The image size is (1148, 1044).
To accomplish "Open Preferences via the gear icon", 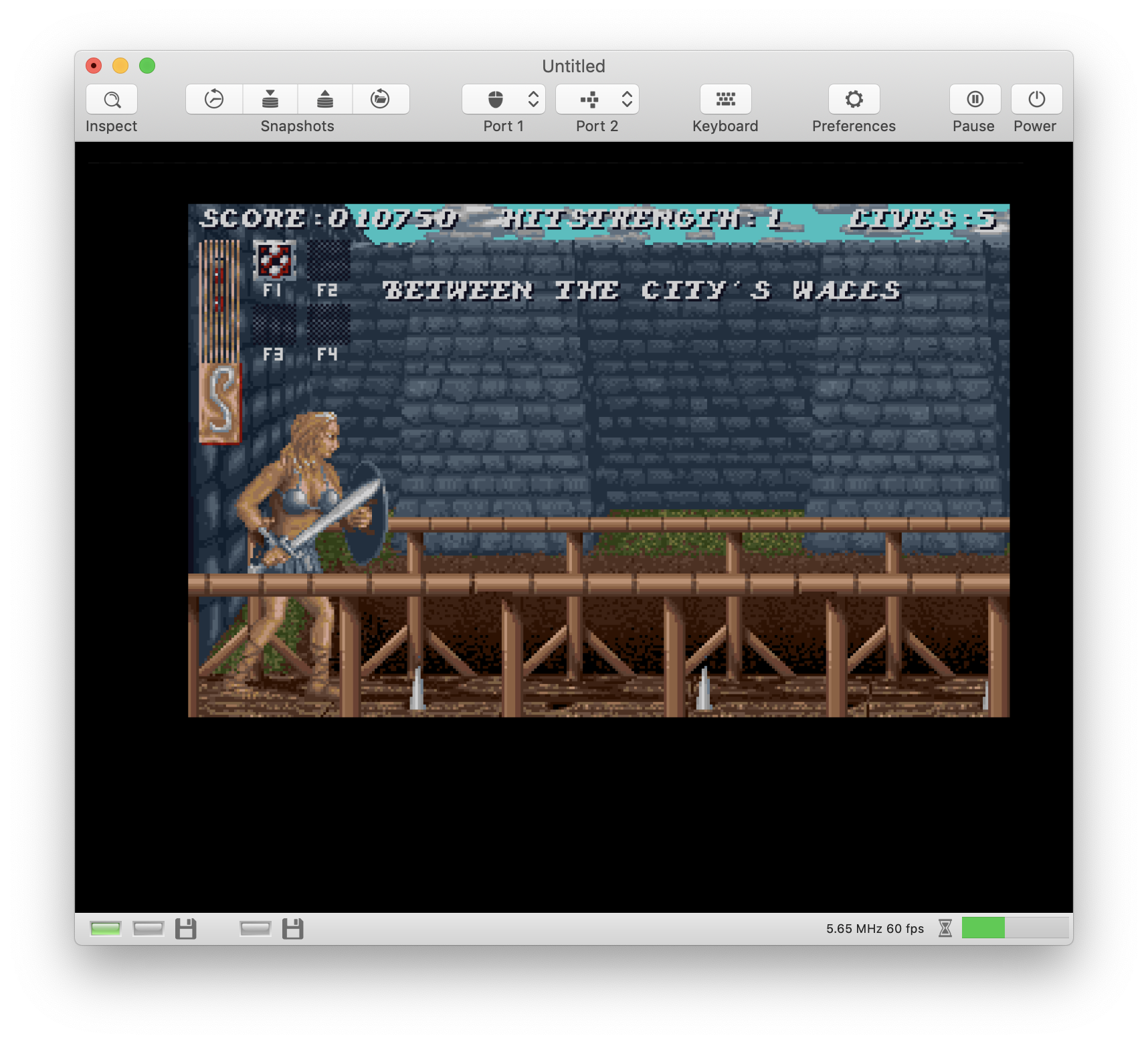I will click(x=854, y=100).
